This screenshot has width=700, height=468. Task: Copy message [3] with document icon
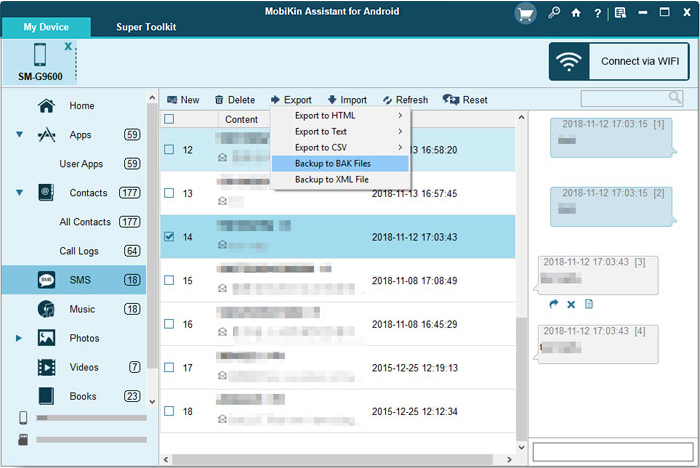(589, 304)
